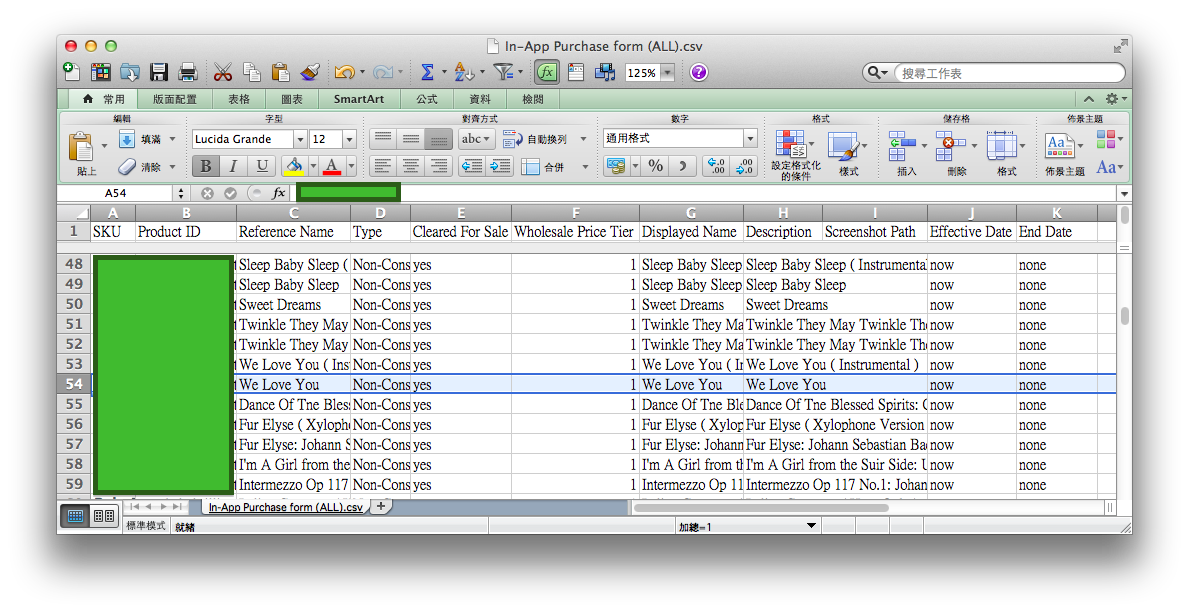Open the 公式 ribbon tab
Viewport: 1189px width, 613px height.
tap(427, 99)
